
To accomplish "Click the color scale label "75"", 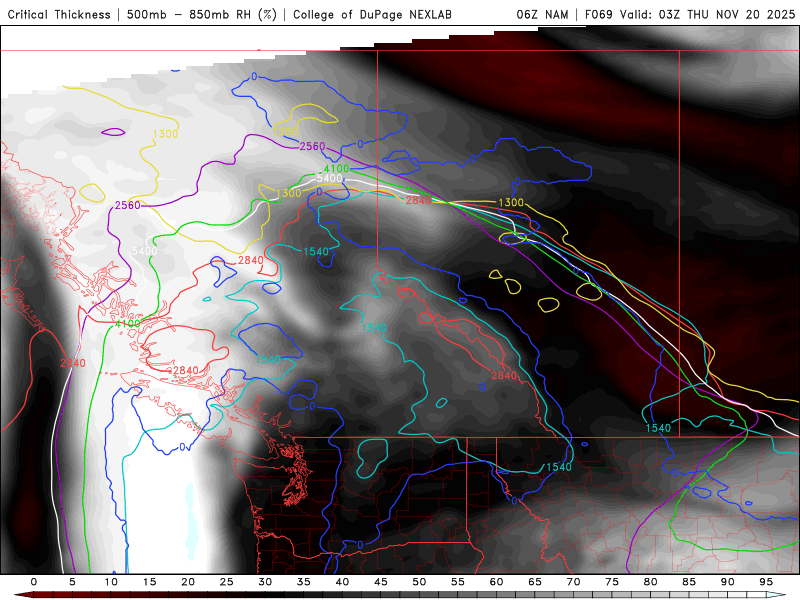I will 612,582.
